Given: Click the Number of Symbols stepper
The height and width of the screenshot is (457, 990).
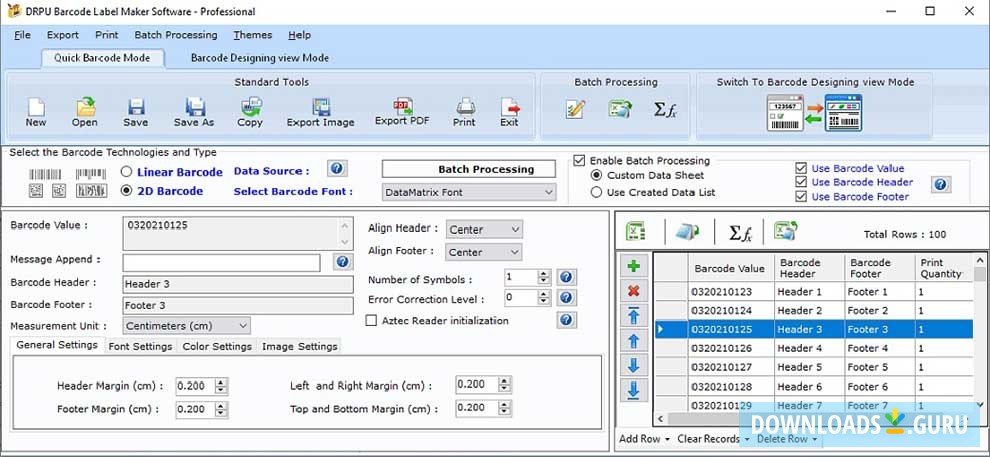Looking at the screenshot, I should (x=544, y=277).
